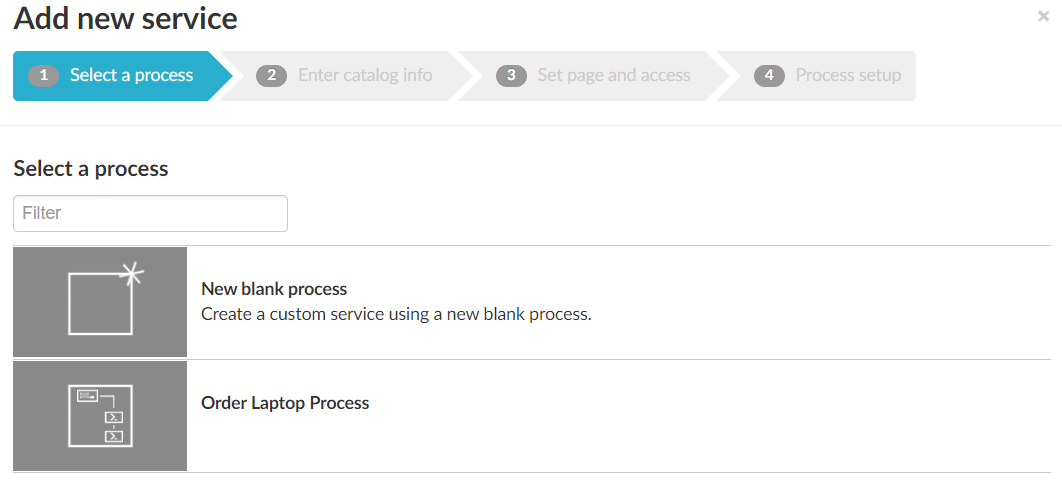Screen dimensions: 1062x493
Task: Jump to the Process setup step
Action: point(848,75)
